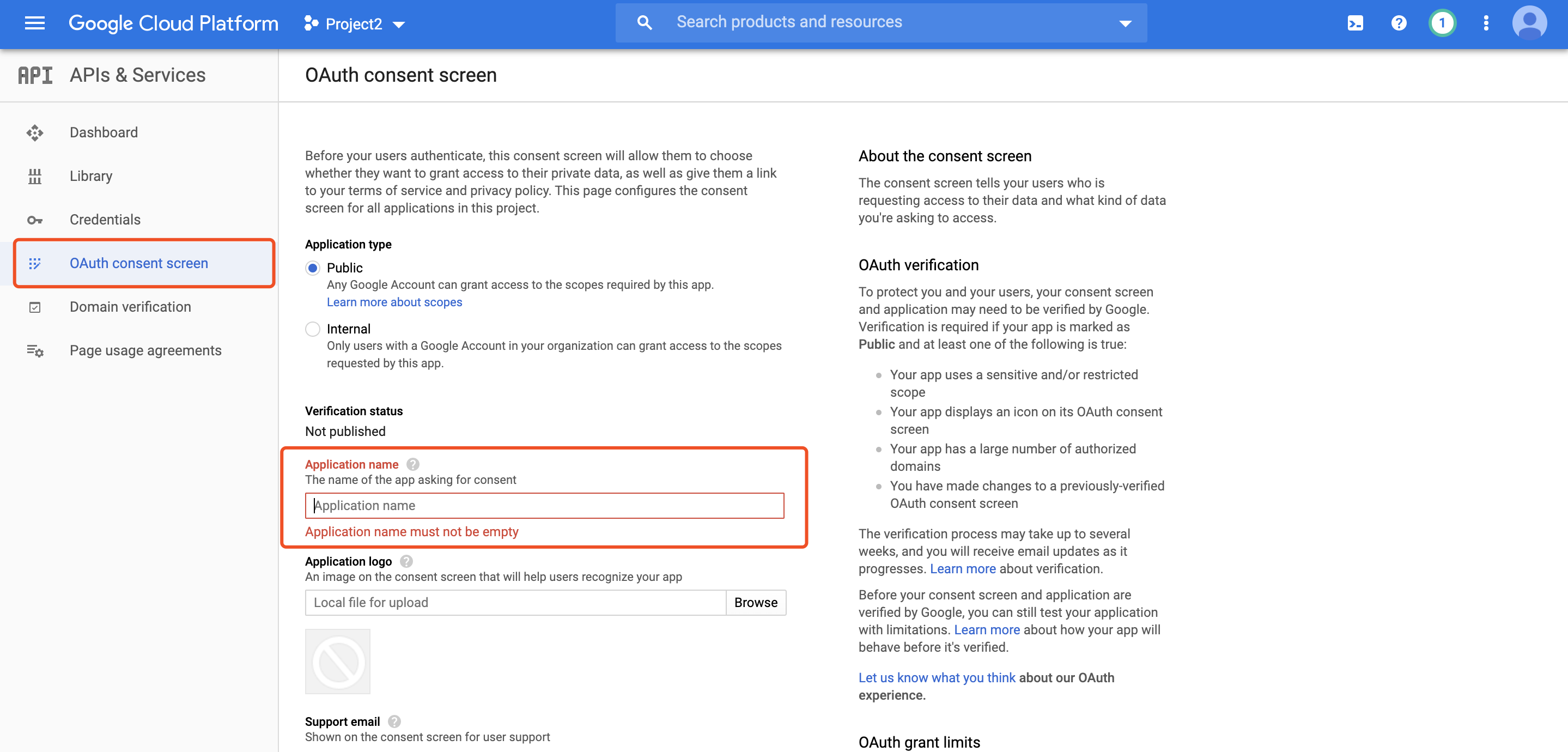The height and width of the screenshot is (752, 1568).
Task: Click Application name help tooltip icon
Action: 412,465
